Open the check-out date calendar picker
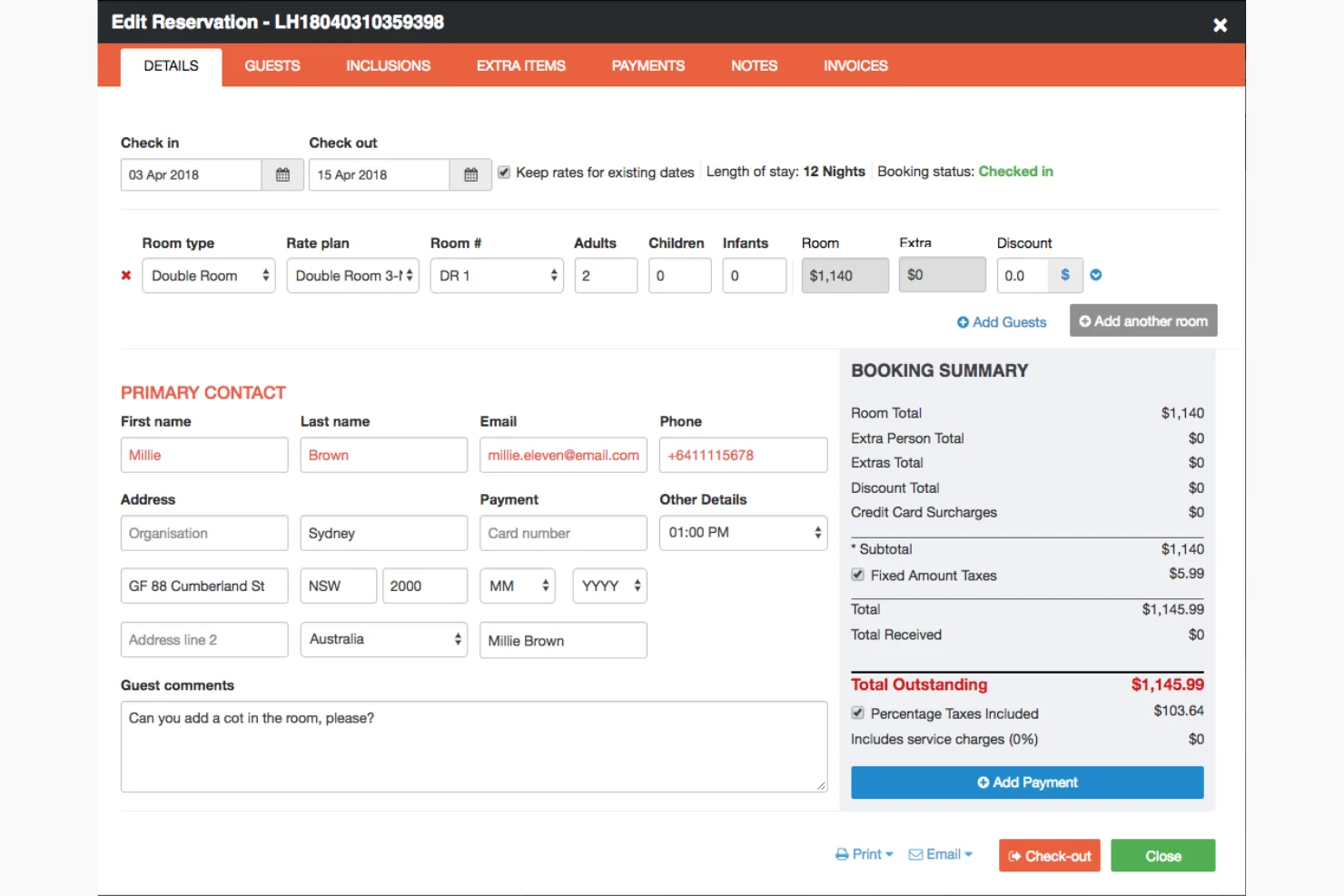The height and width of the screenshot is (896, 1344). 470,174
